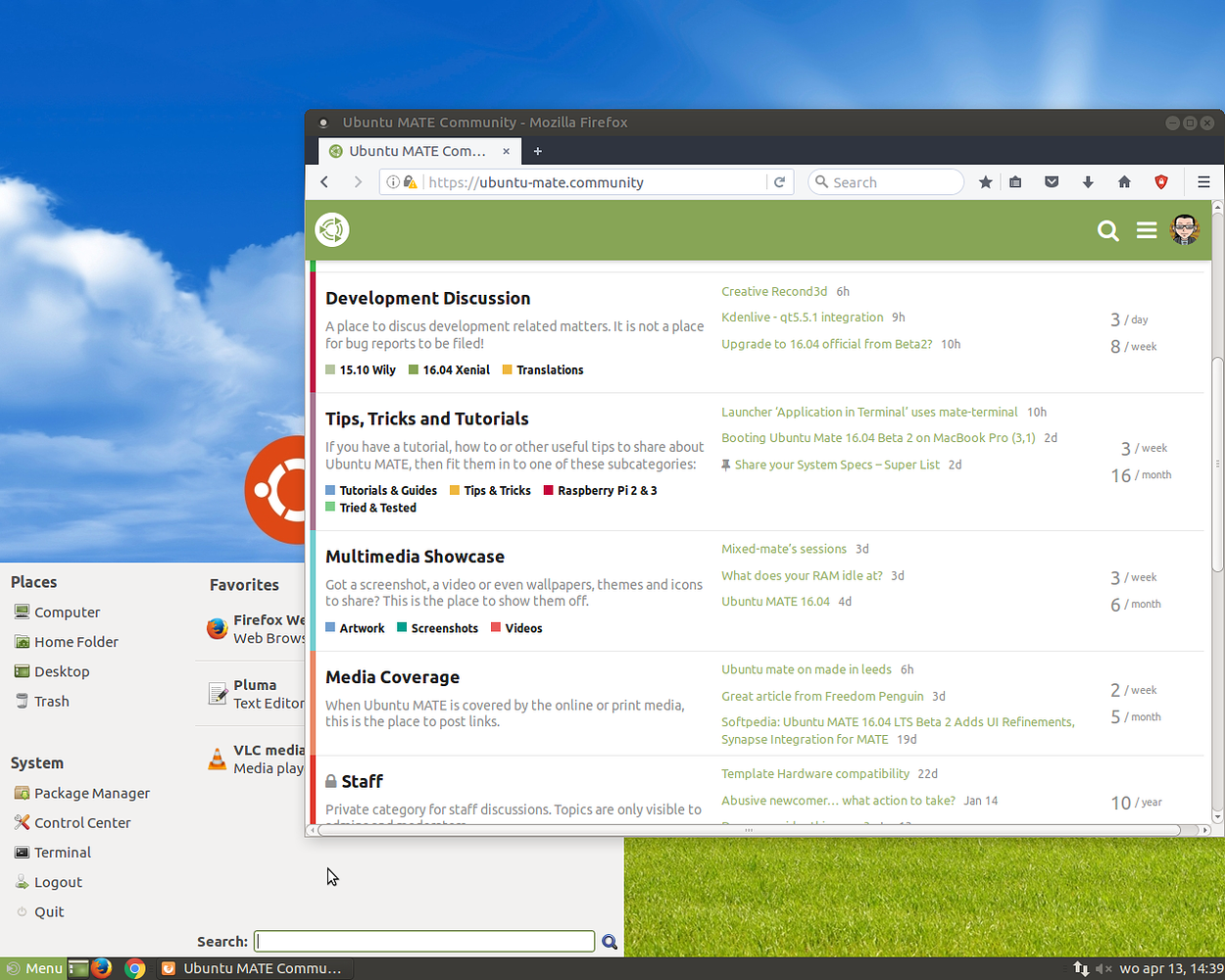Open the network indicator in system tray

[x=1081, y=968]
